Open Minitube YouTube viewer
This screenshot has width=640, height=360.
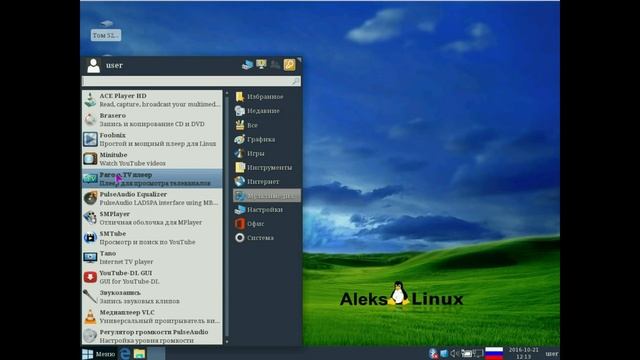coord(152,159)
